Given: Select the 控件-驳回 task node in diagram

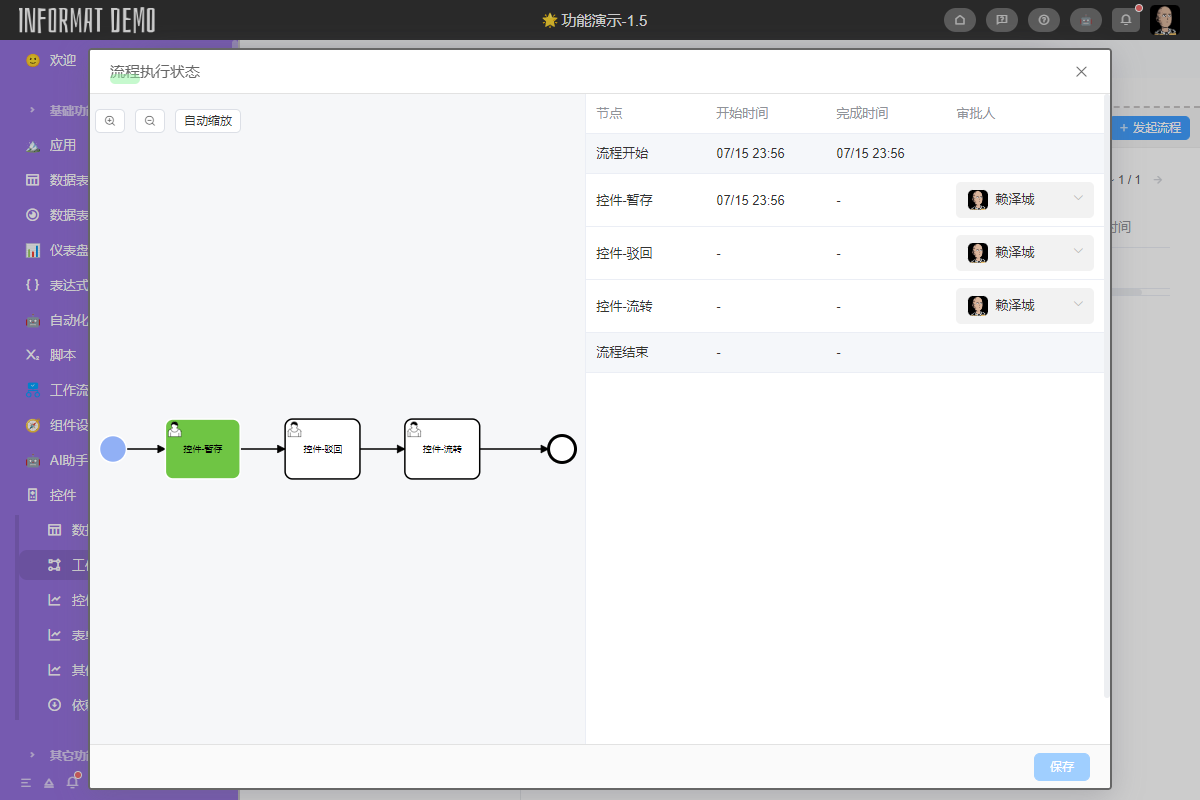Looking at the screenshot, I should [322, 449].
